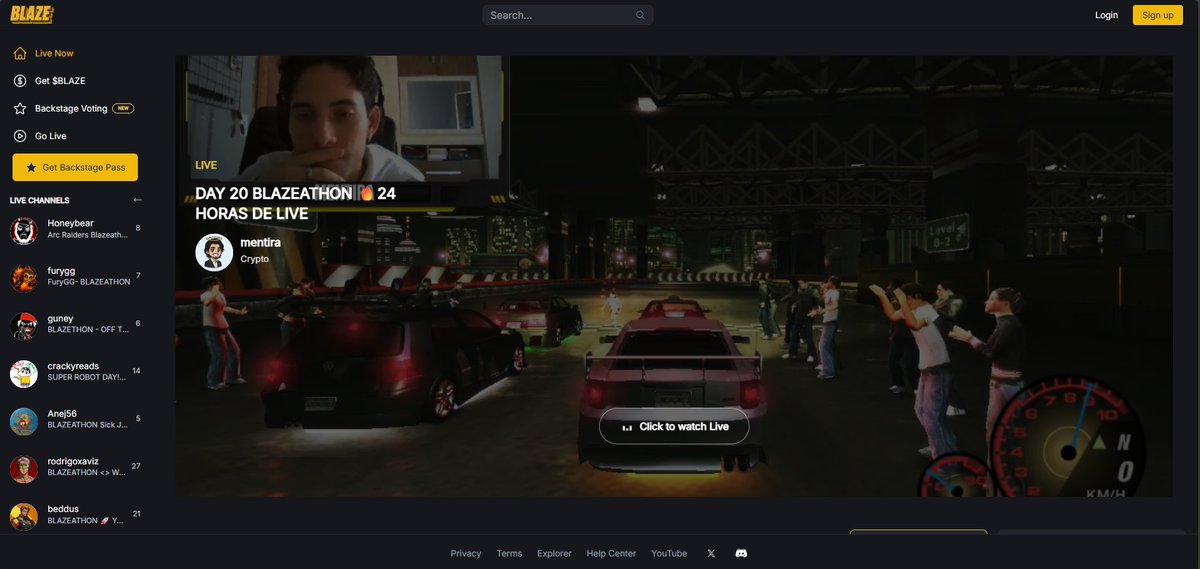Click the Login link
This screenshot has height=569, width=1200.
1106,15
